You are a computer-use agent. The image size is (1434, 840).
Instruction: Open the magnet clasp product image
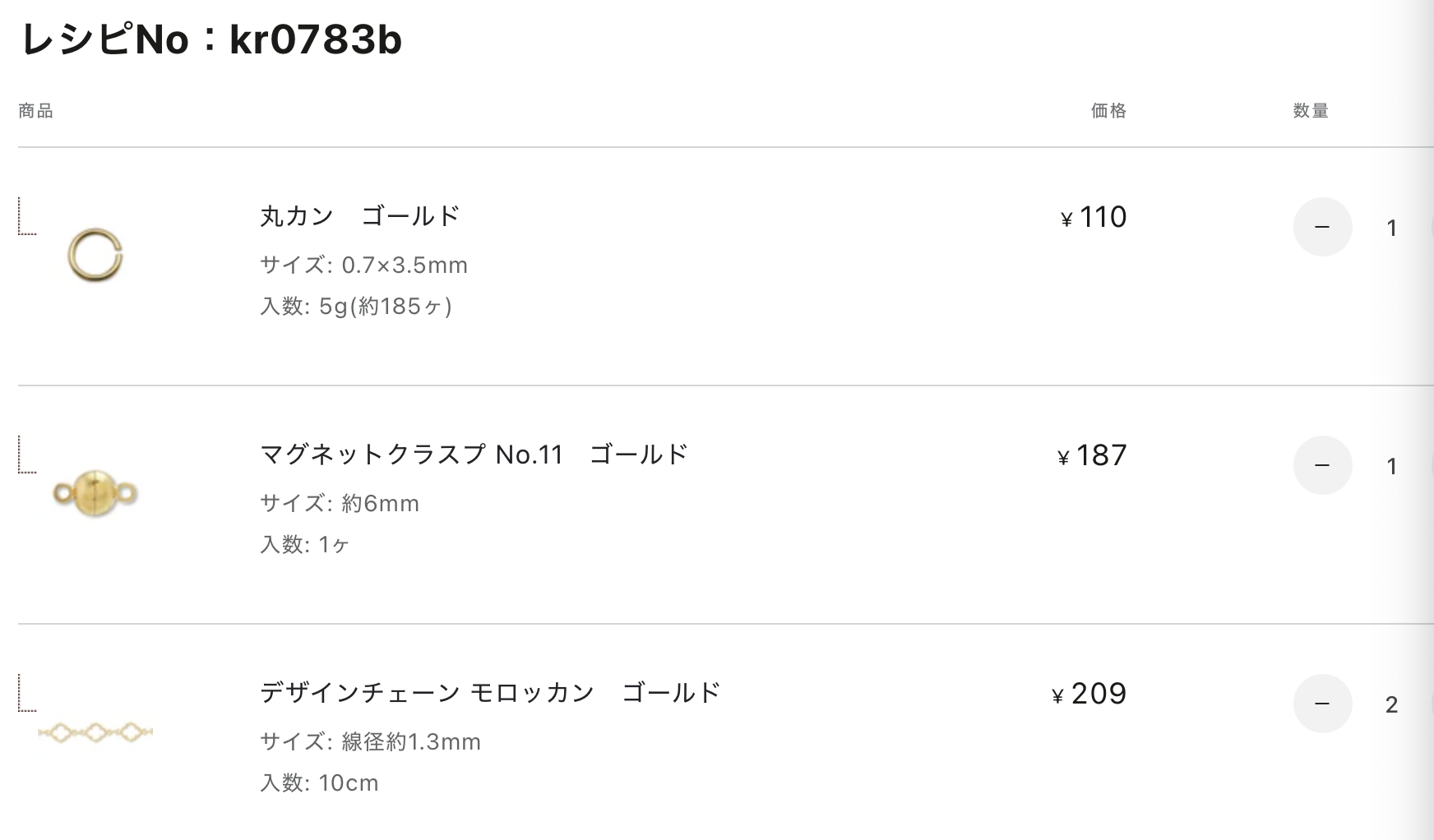pyautogui.click(x=95, y=494)
